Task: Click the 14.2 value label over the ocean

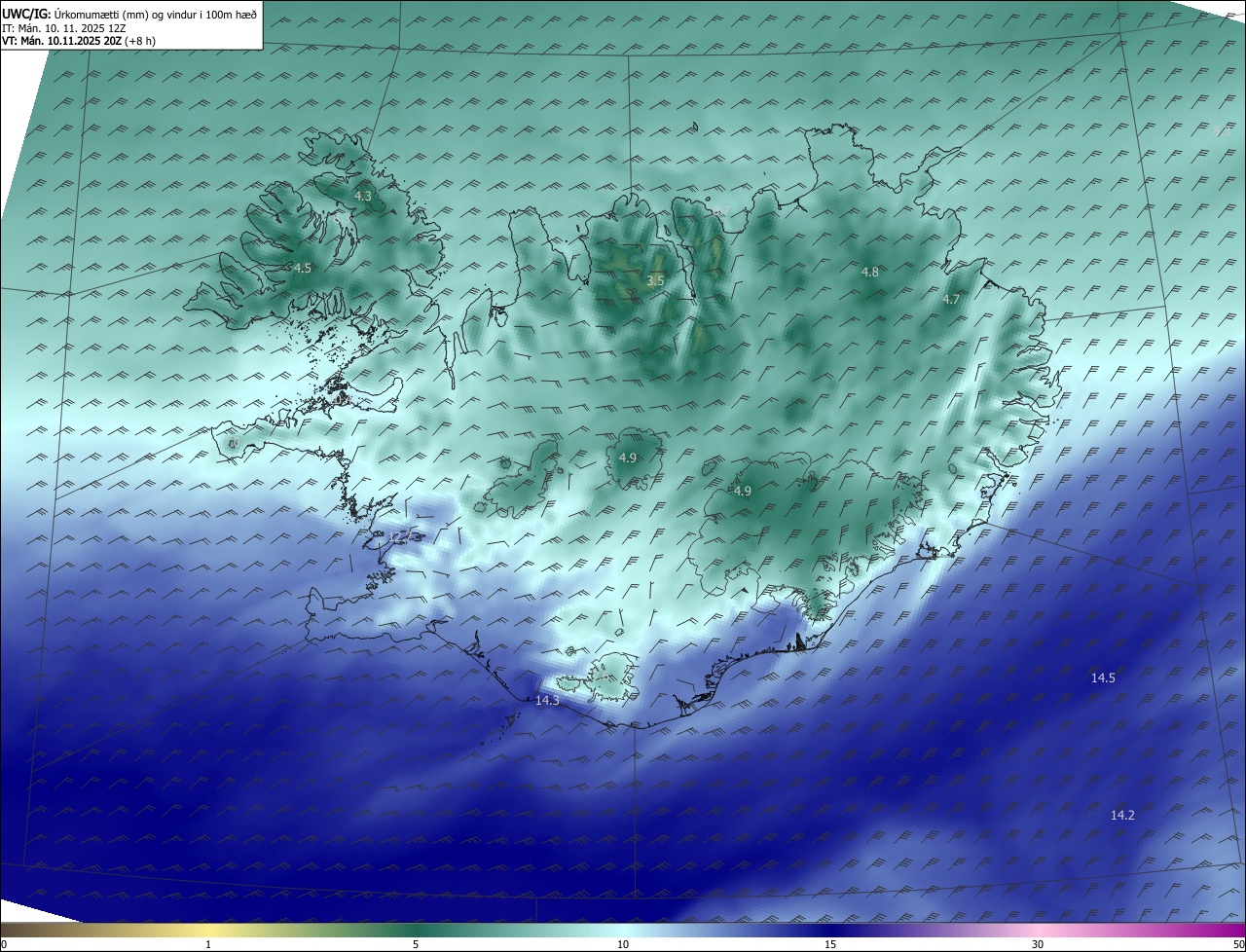Action: [x=1122, y=815]
